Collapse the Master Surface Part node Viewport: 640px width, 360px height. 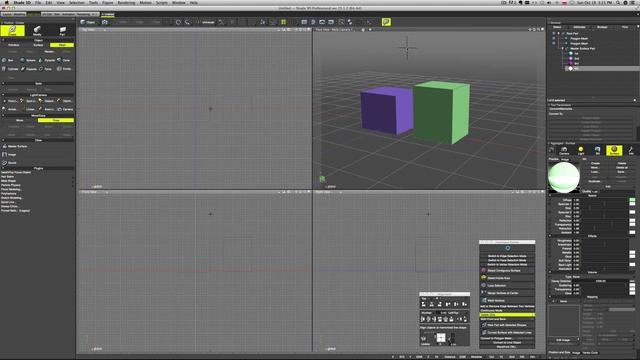pos(562,49)
